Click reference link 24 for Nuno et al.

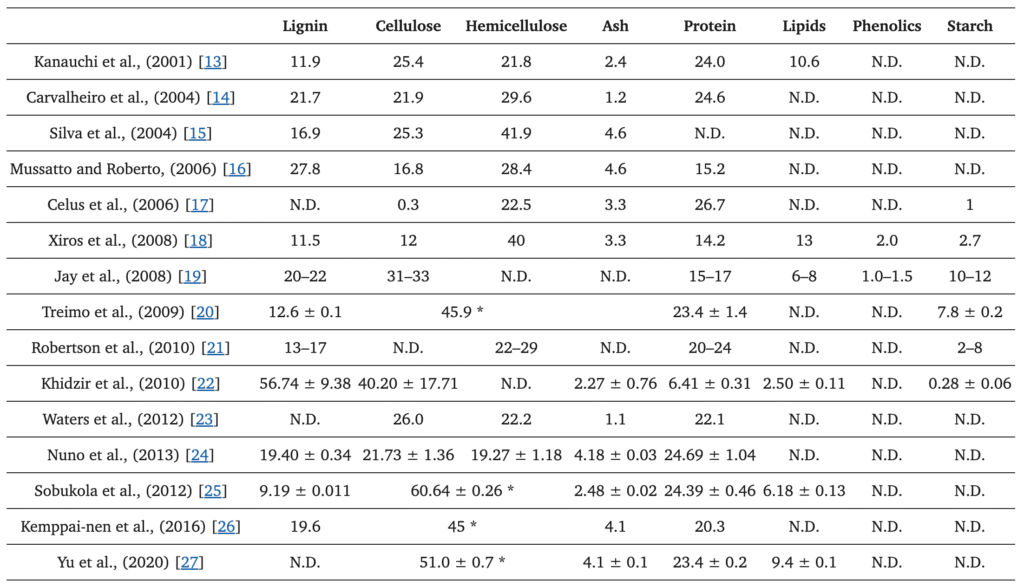pos(198,455)
